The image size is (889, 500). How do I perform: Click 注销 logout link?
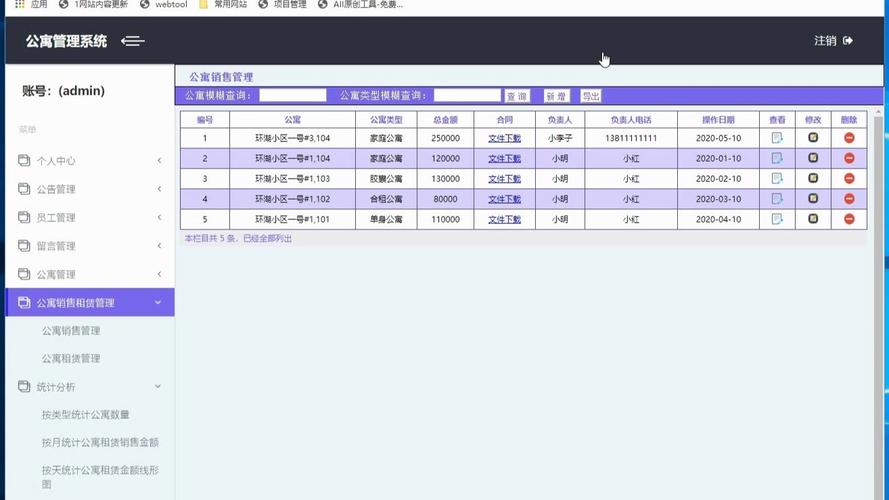pos(825,41)
